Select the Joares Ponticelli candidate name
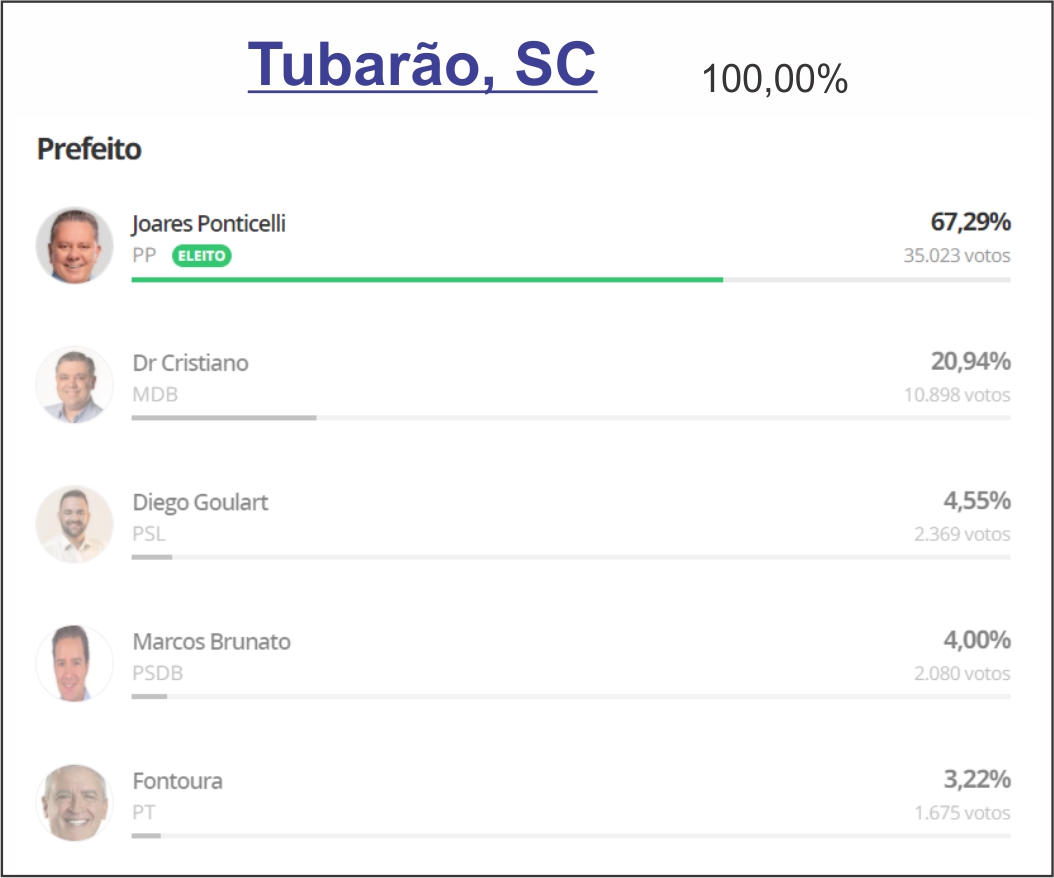The image size is (1054, 878). coord(208,224)
